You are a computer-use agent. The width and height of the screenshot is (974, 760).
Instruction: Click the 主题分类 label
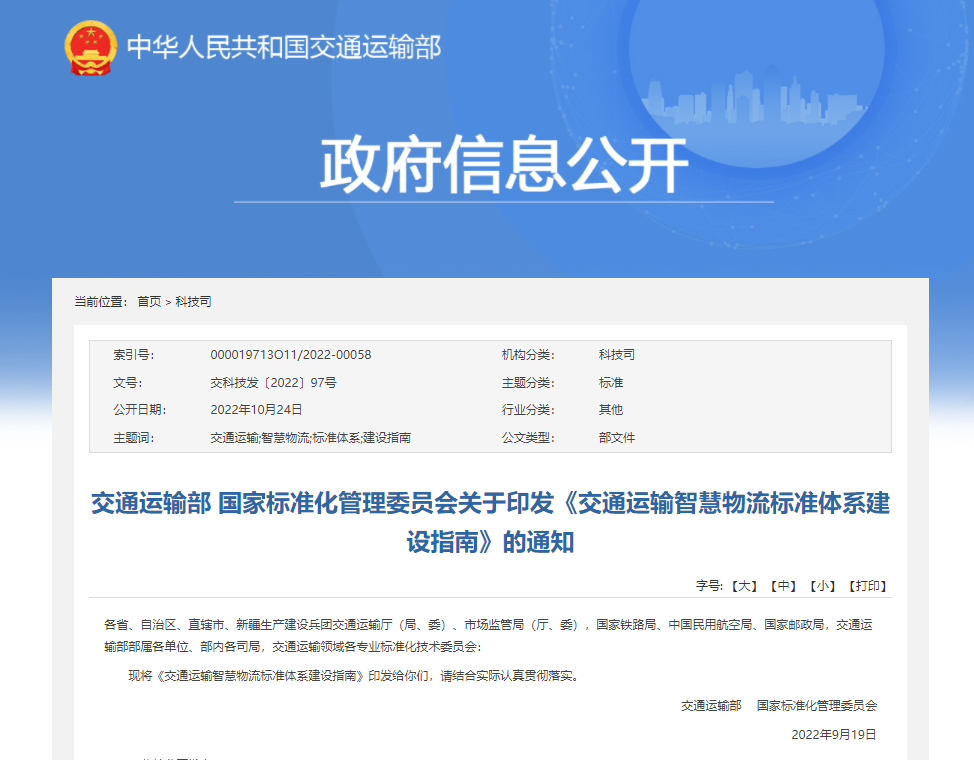coord(528,383)
